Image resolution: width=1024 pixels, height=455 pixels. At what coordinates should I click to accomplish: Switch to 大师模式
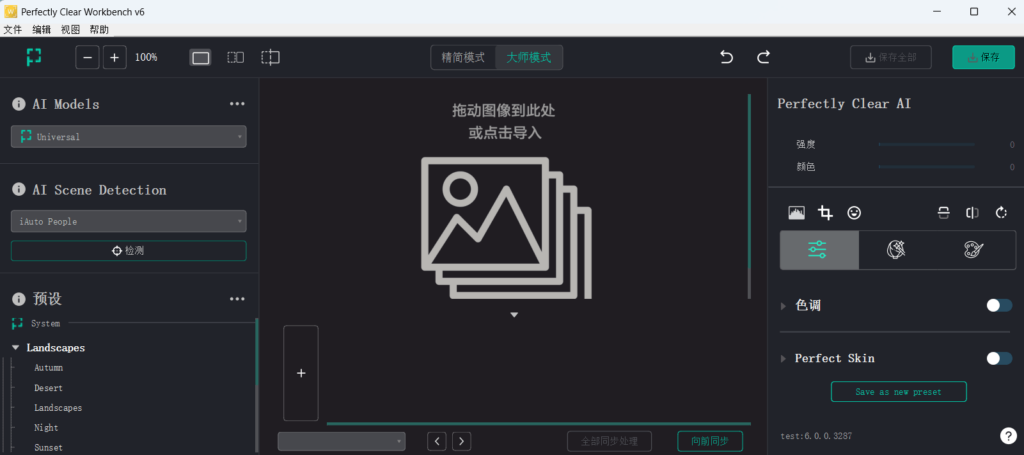(x=529, y=57)
